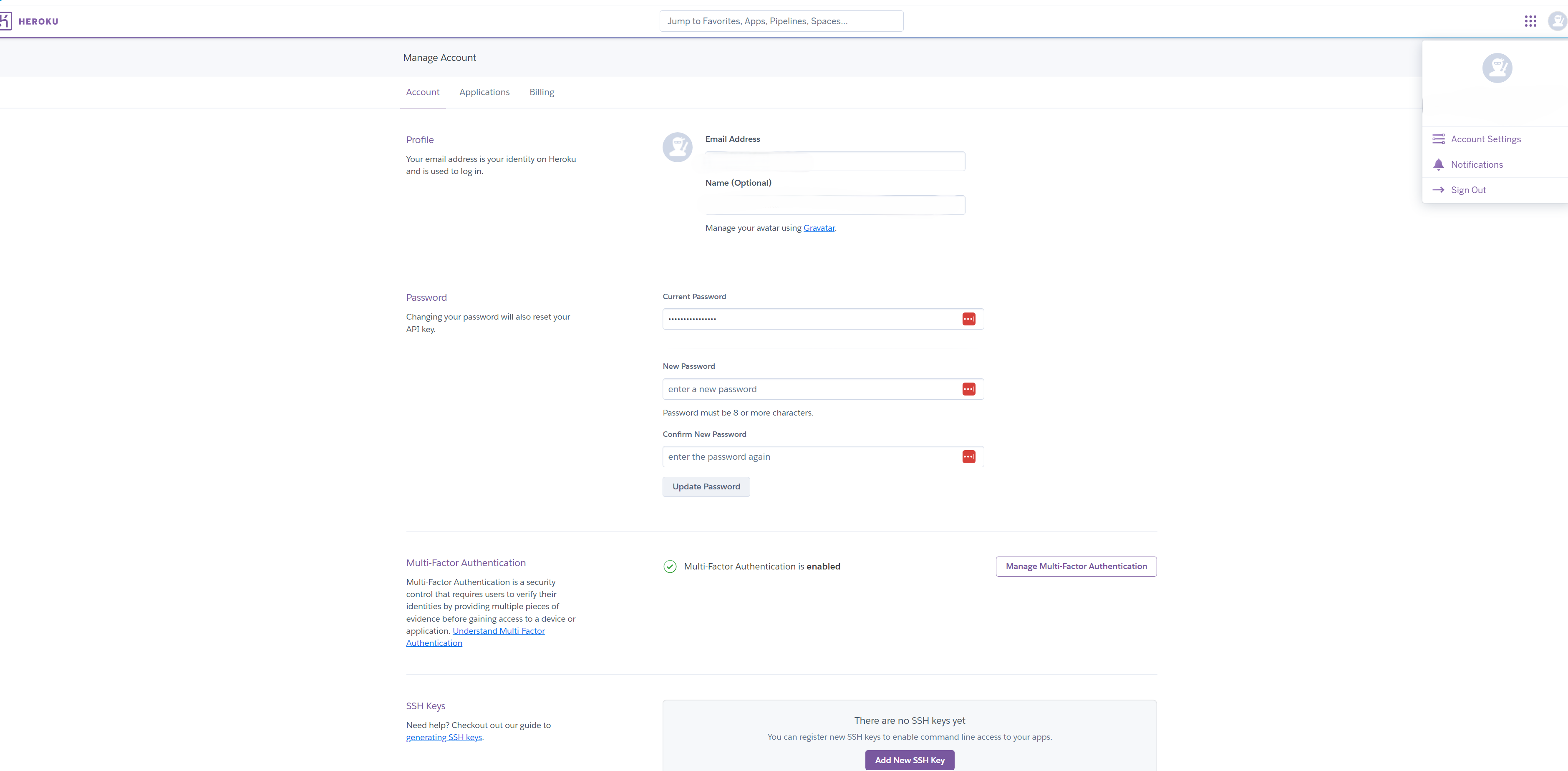Screen dimensions: 1568x771
Task: Click Update Password button
Action: click(x=706, y=486)
